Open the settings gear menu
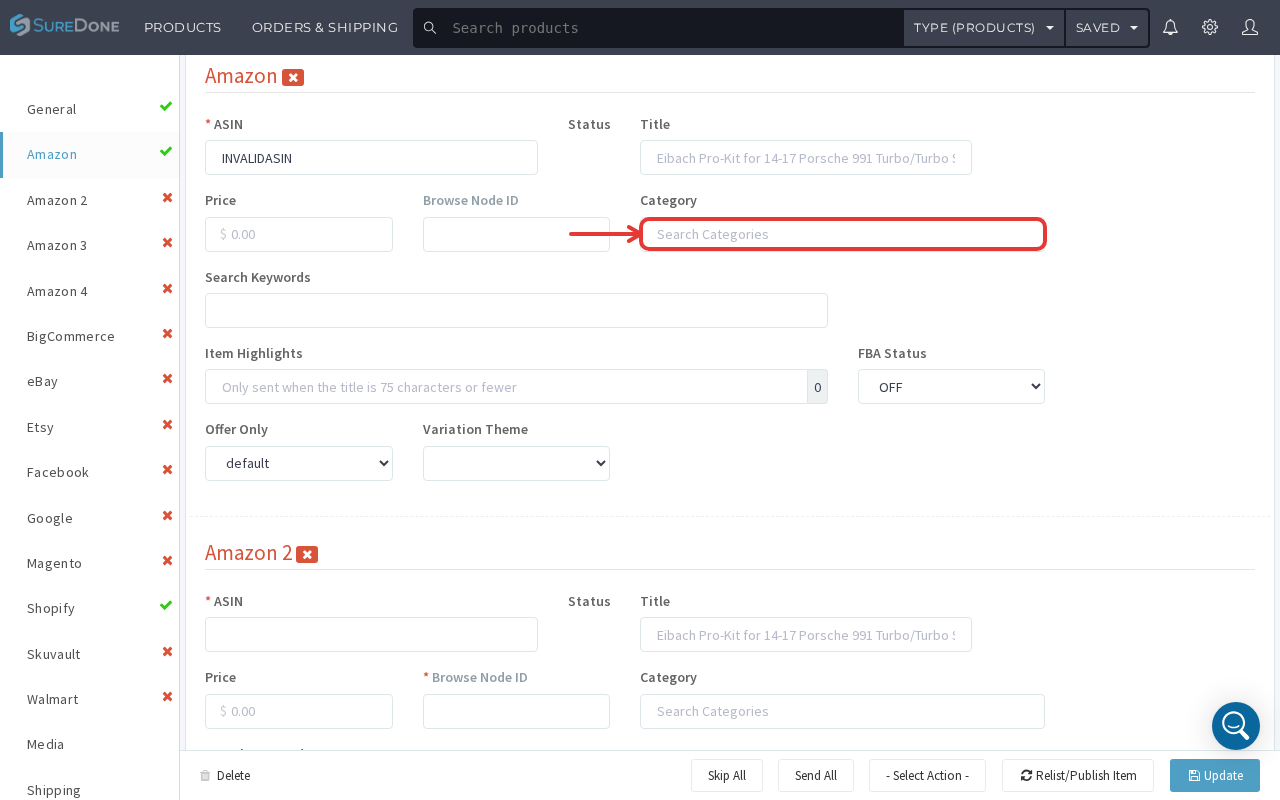This screenshot has width=1280, height=800. pos(1210,27)
